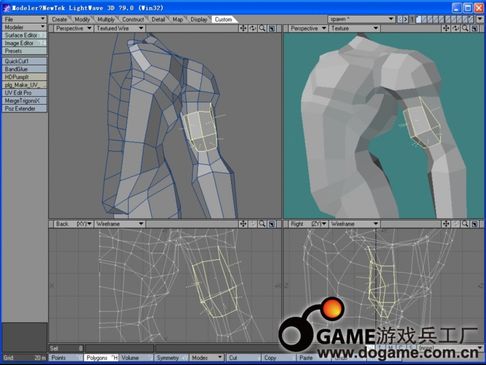486x365 pixels.
Task: Open the Surface Editor
Action: tap(24, 35)
